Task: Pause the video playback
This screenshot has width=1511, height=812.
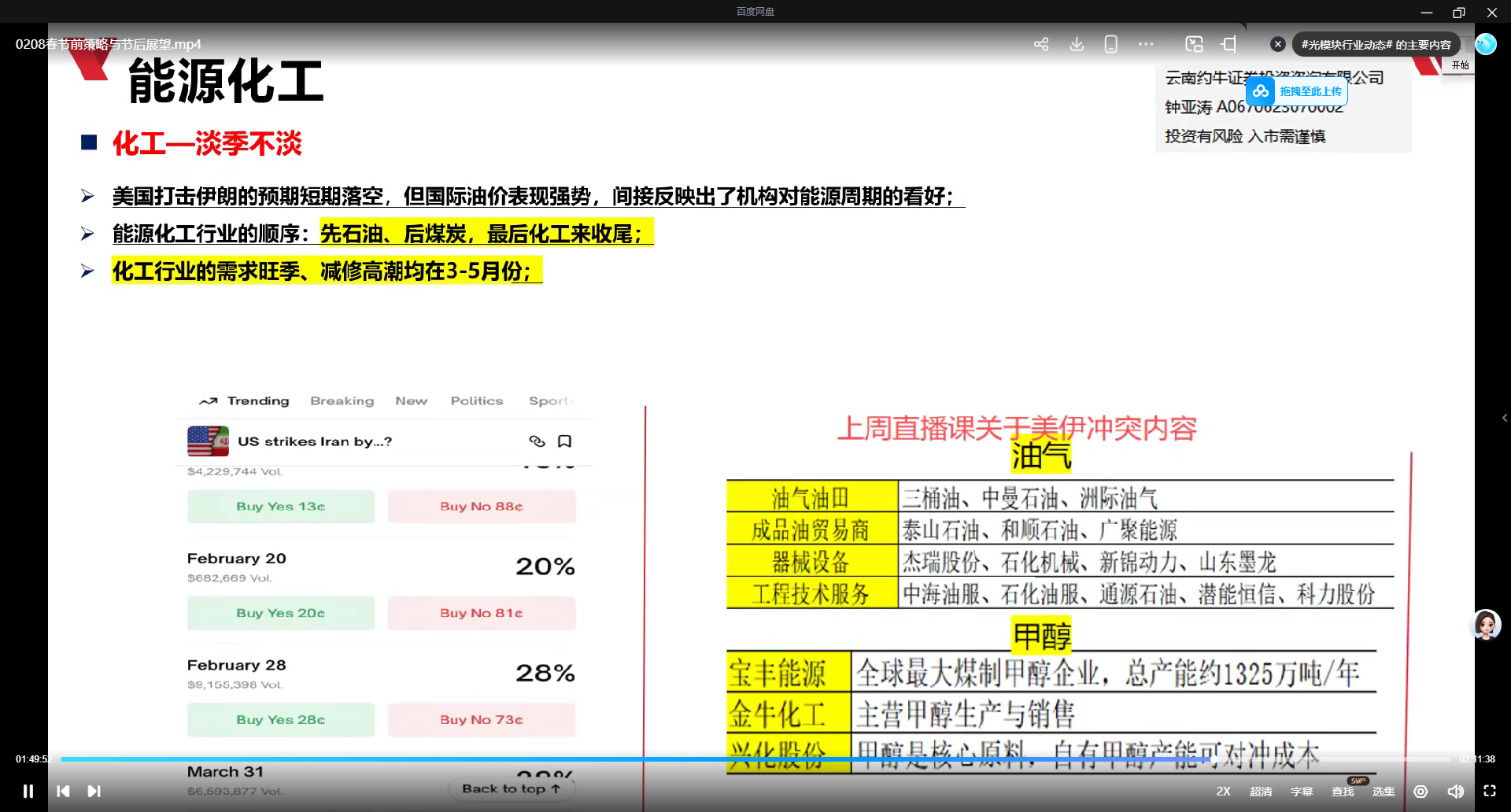Action: (x=28, y=791)
